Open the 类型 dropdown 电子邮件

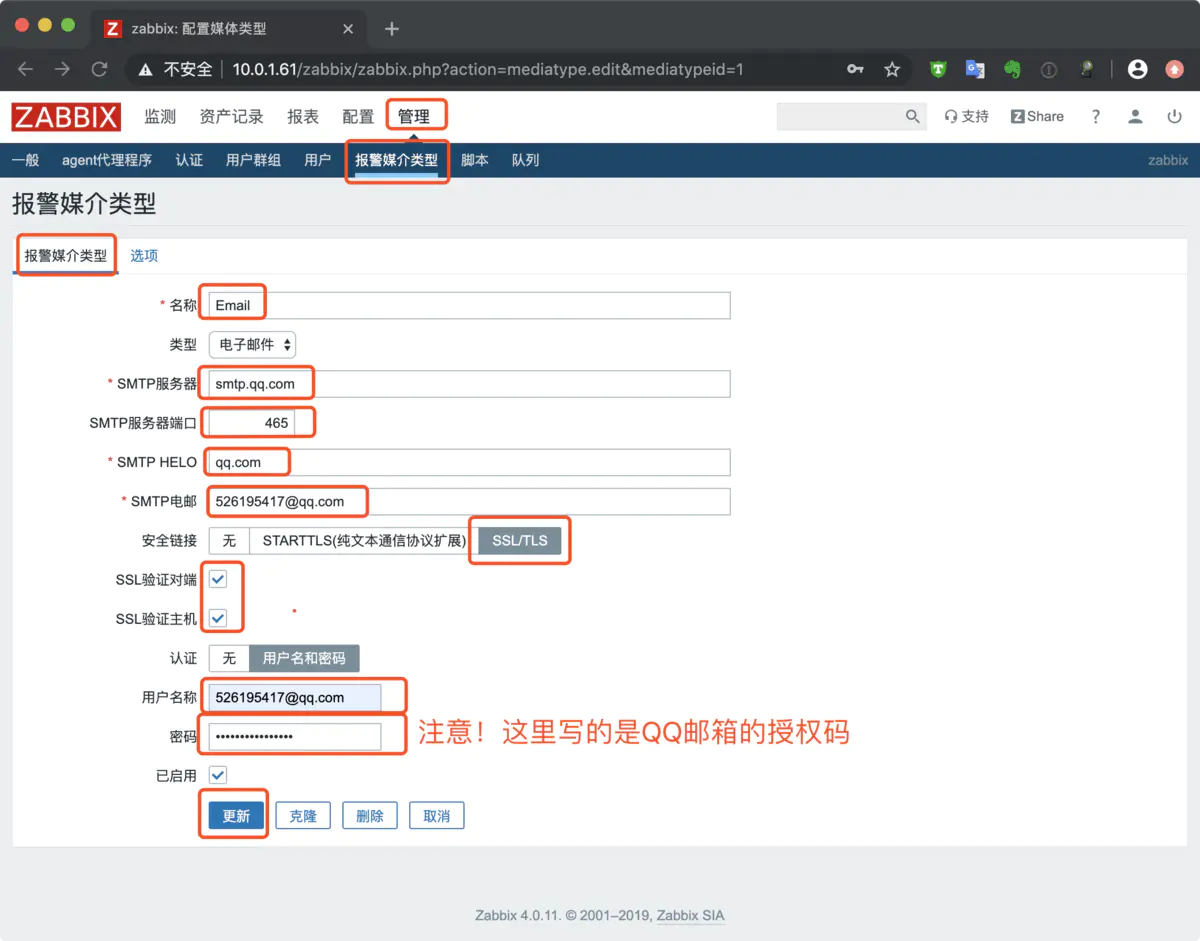click(252, 344)
